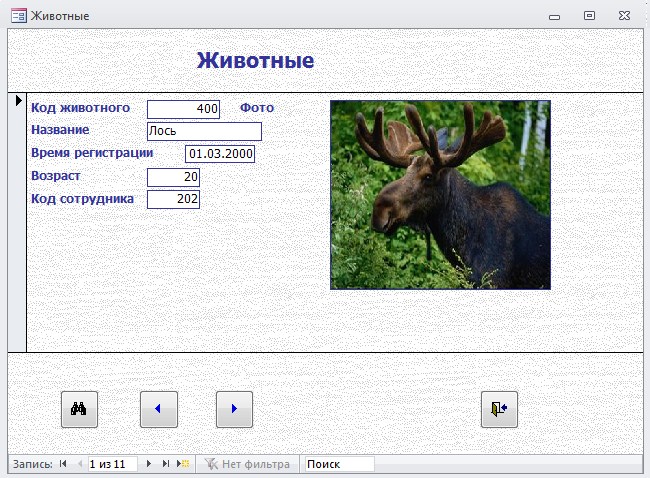The width and height of the screenshot is (650, 478).
Task: Click the 'Время регистрации' label
Action: [92, 153]
